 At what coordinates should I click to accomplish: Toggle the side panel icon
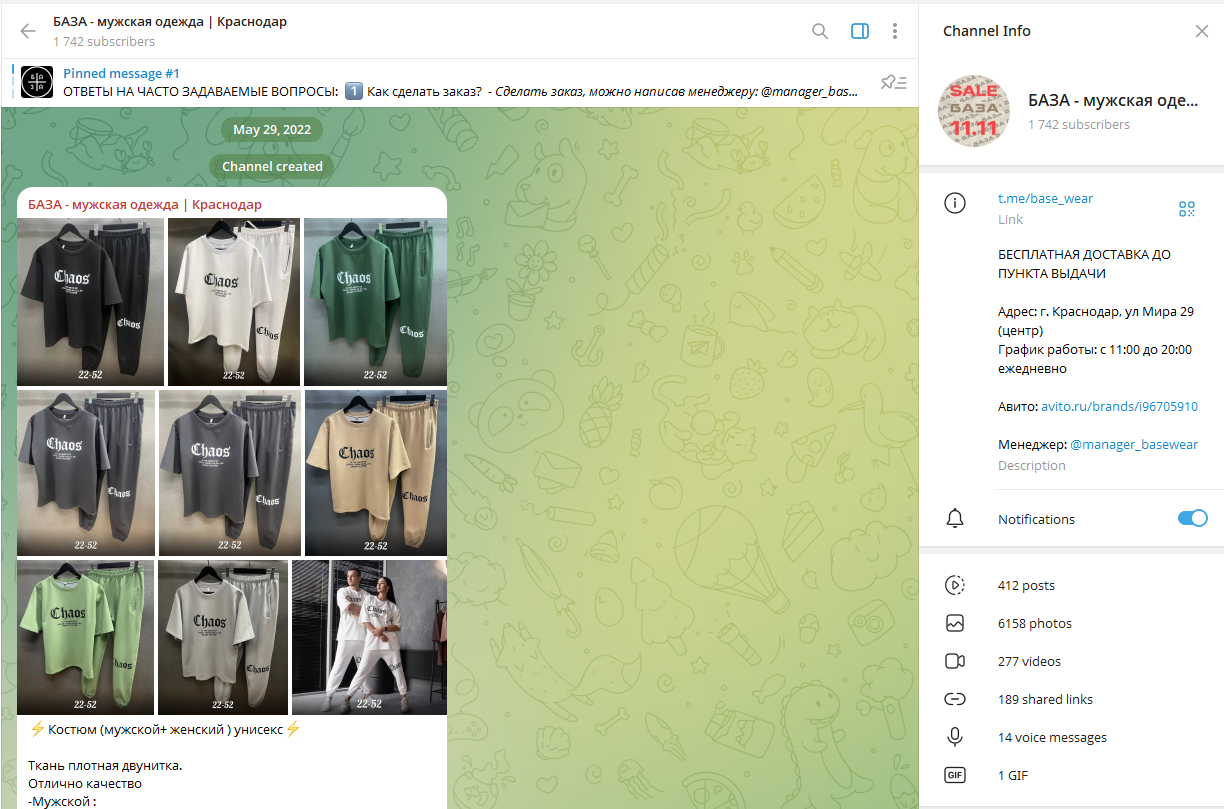coord(860,31)
